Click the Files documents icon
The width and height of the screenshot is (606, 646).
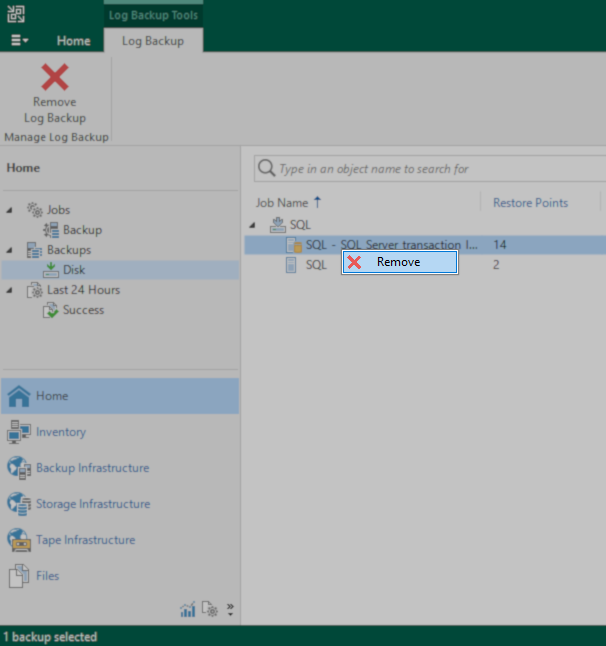pos(19,576)
